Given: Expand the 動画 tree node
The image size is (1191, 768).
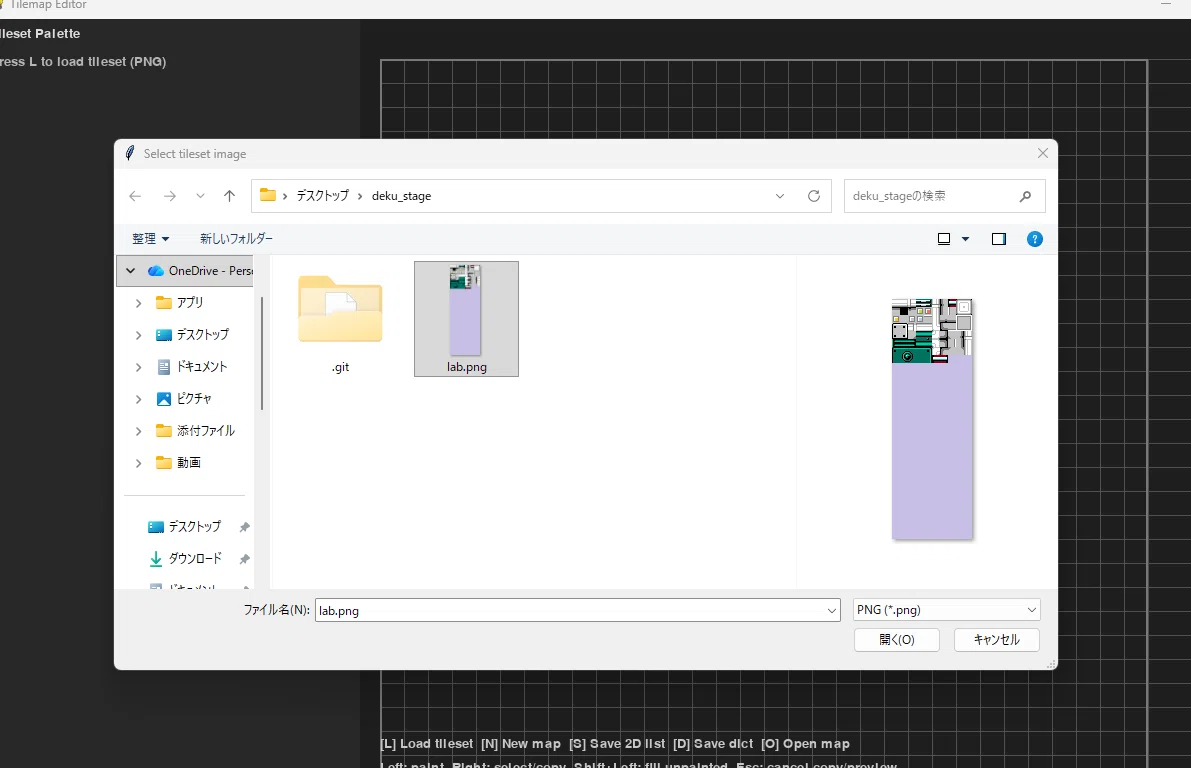Looking at the screenshot, I should 138,463.
